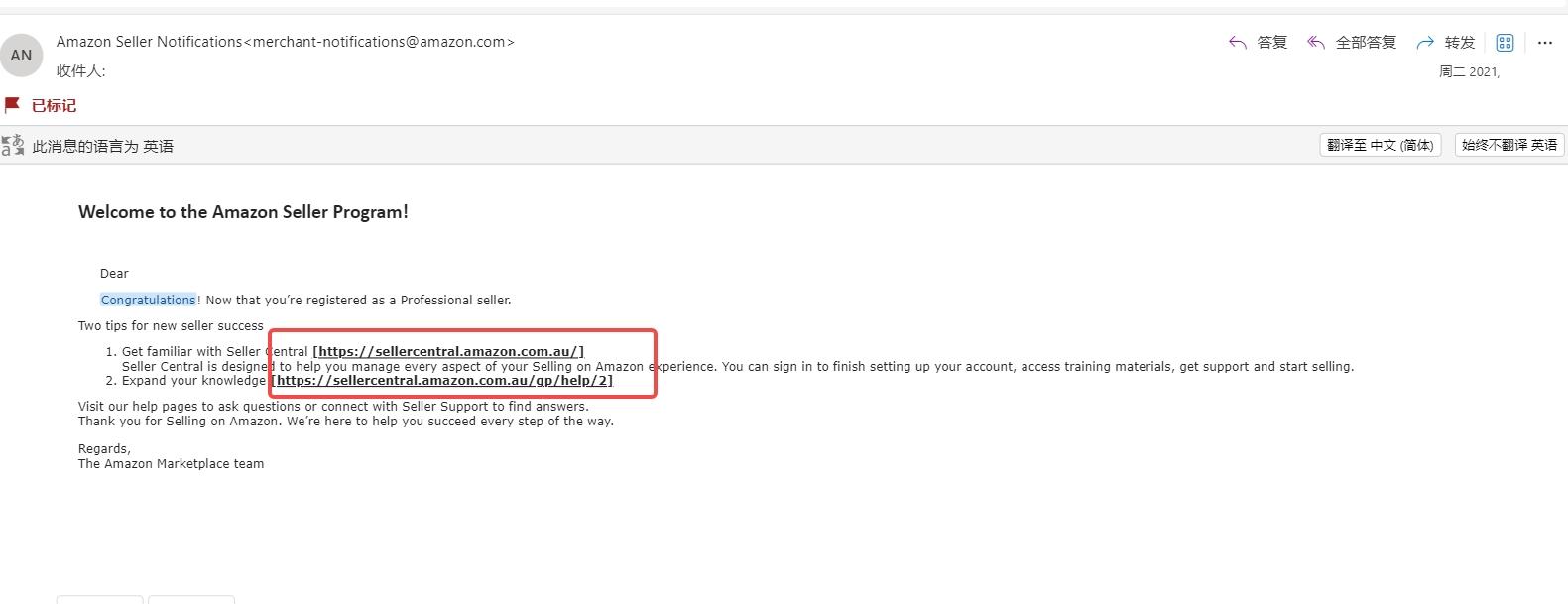Click the line Two tips for new seller success
Screen dimensions: 1568x604
click(171, 326)
